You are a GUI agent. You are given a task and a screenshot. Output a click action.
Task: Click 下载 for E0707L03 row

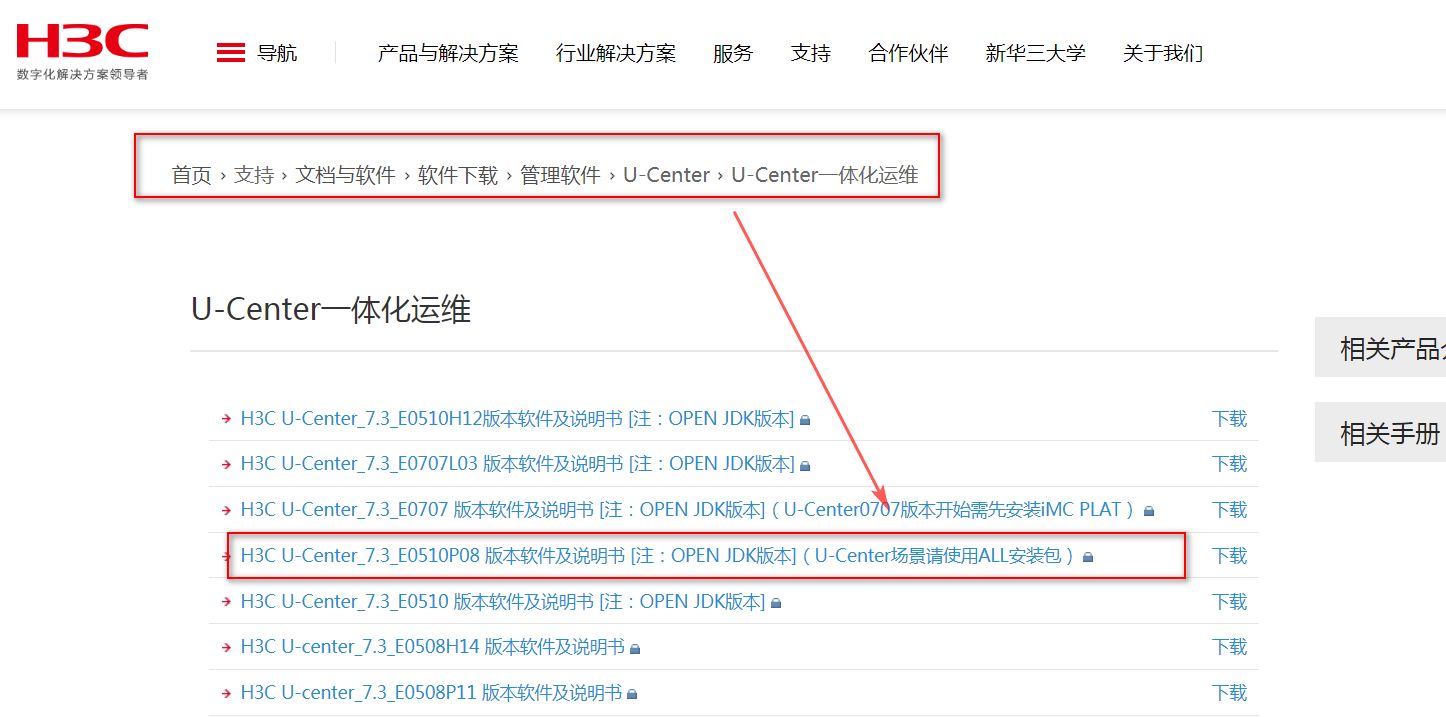click(x=1230, y=464)
